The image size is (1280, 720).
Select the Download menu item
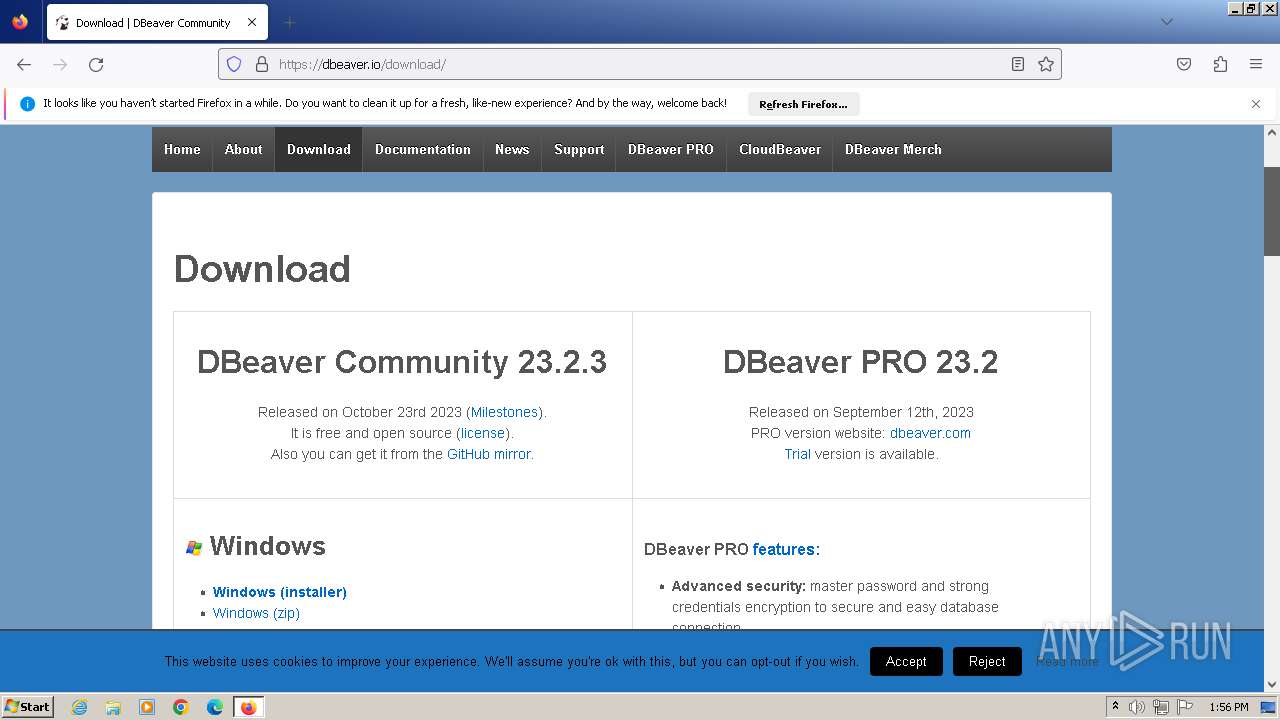coord(319,149)
